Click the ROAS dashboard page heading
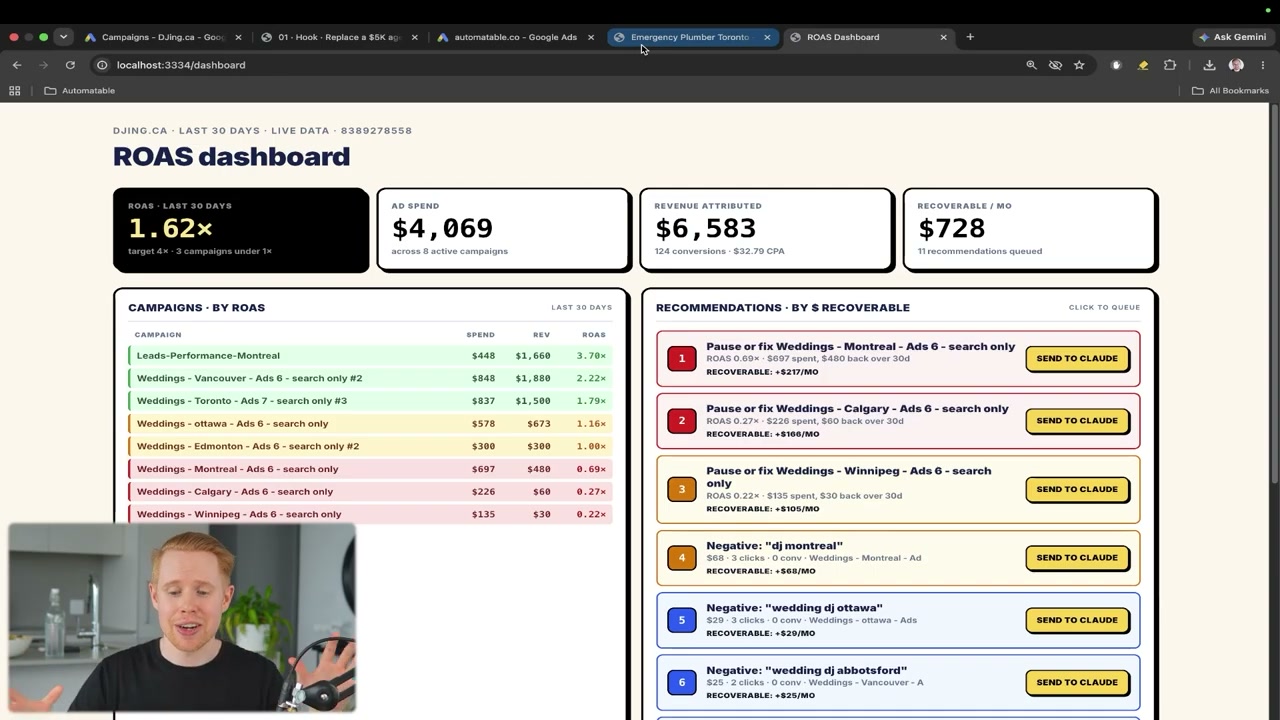This screenshot has width=1280, height=720. [231, 157]
